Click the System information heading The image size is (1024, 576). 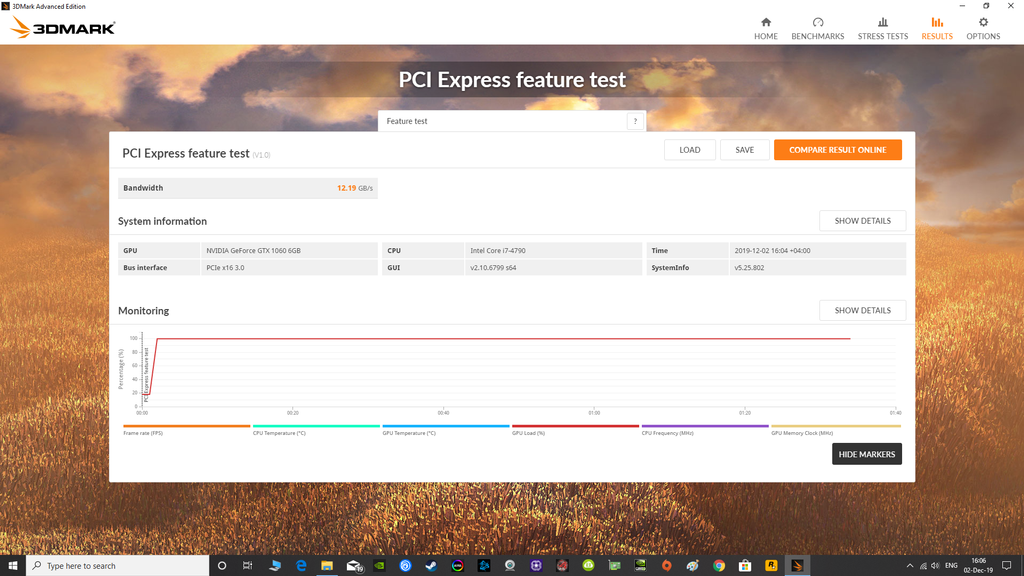tap(163, 221)
